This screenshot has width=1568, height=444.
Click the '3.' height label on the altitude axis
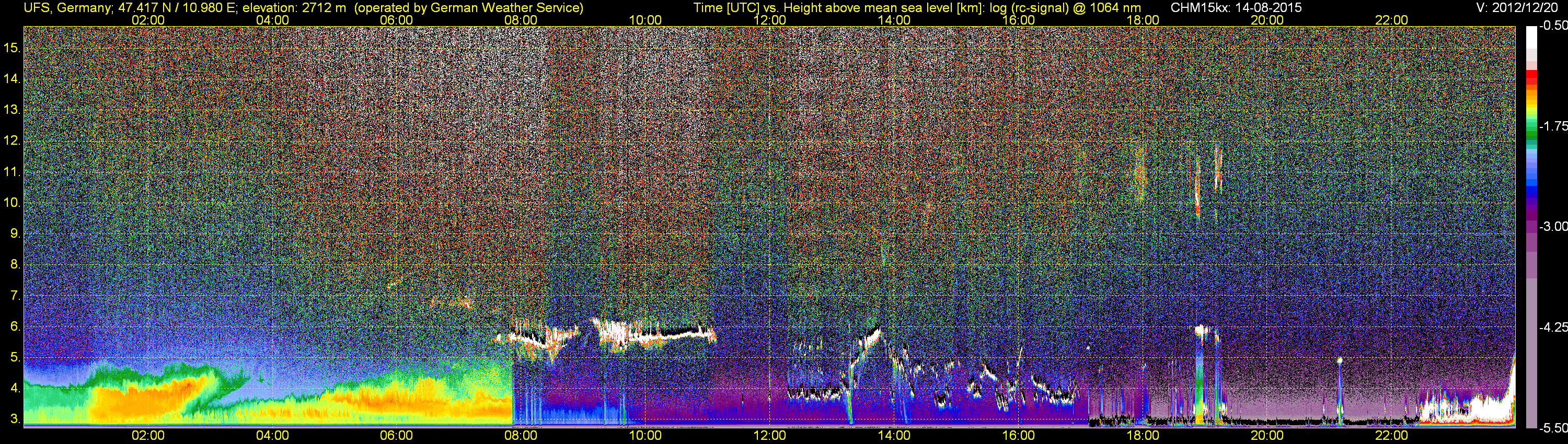(x=15, y=419)
